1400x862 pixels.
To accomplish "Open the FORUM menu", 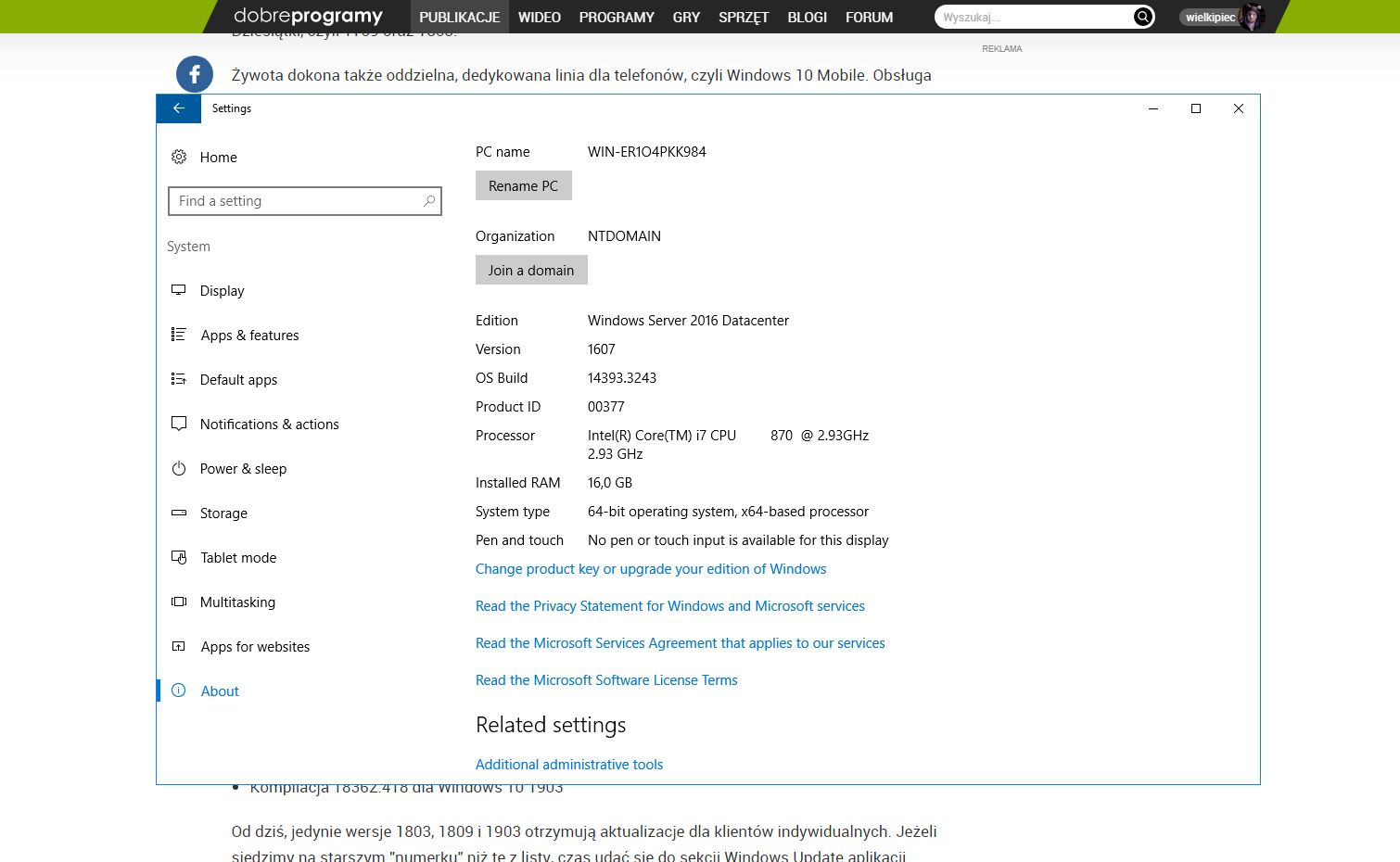I will point(870,17).
